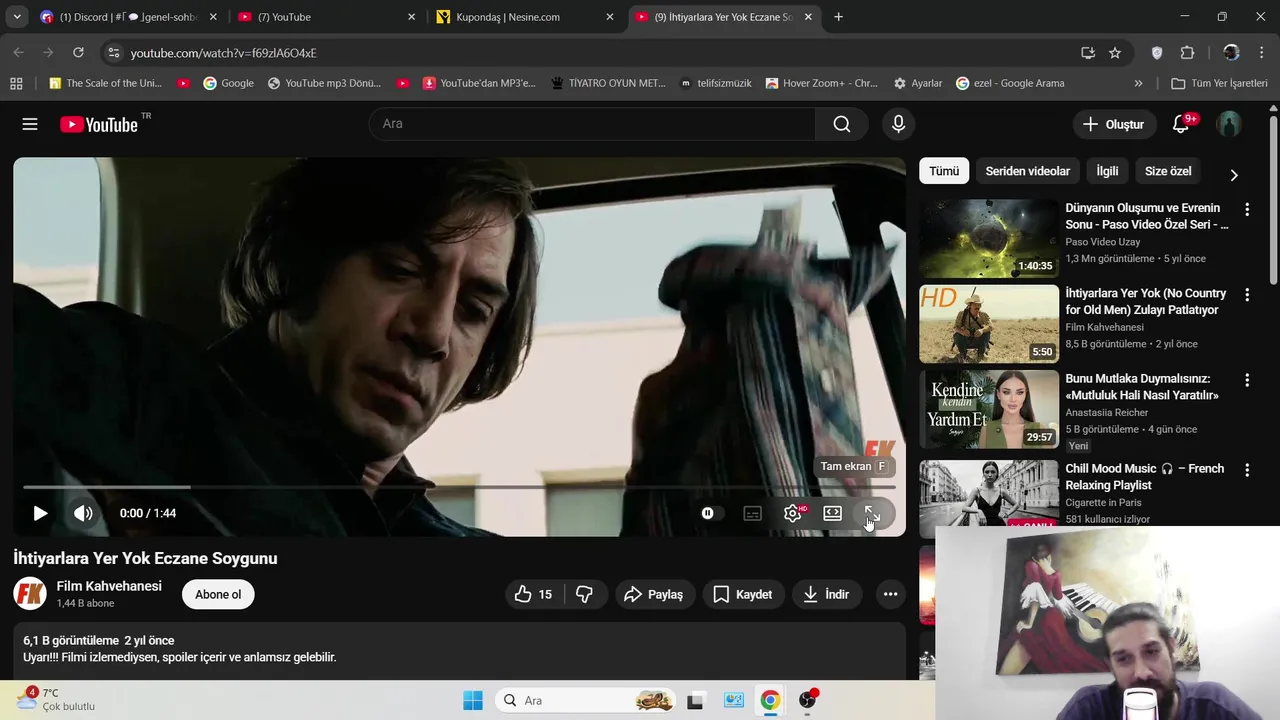1280x720 pixels.
Task: Select the Tümü filter chip
Action: (x=944, y=171)
